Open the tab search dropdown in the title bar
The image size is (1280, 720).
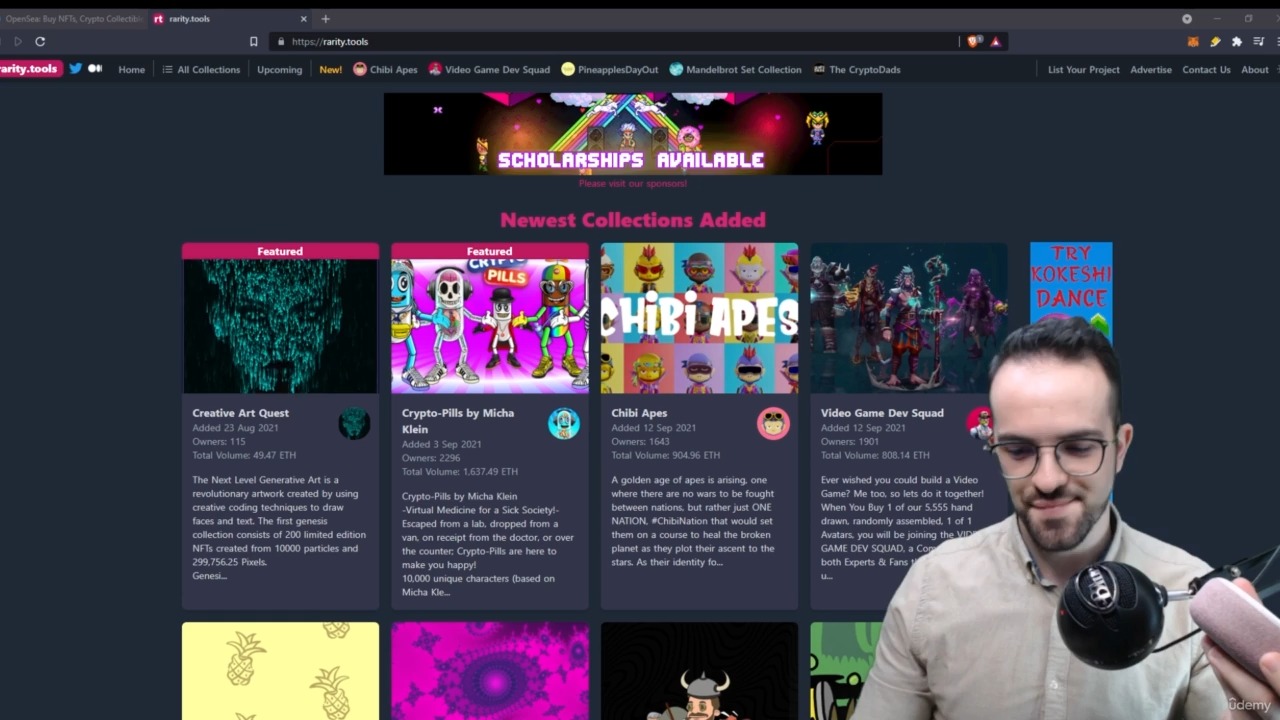point(1187,18)
